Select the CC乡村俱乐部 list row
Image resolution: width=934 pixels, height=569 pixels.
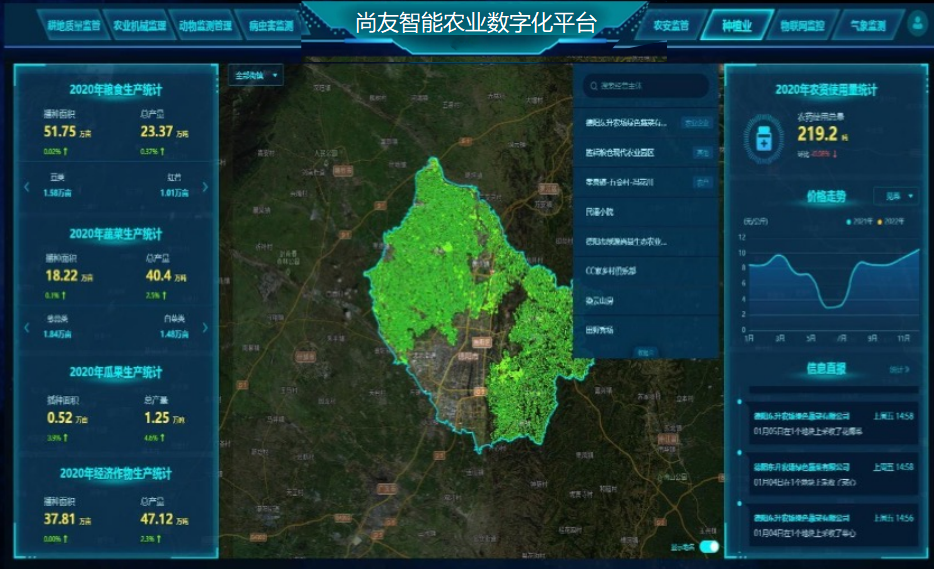click(646, 270)
